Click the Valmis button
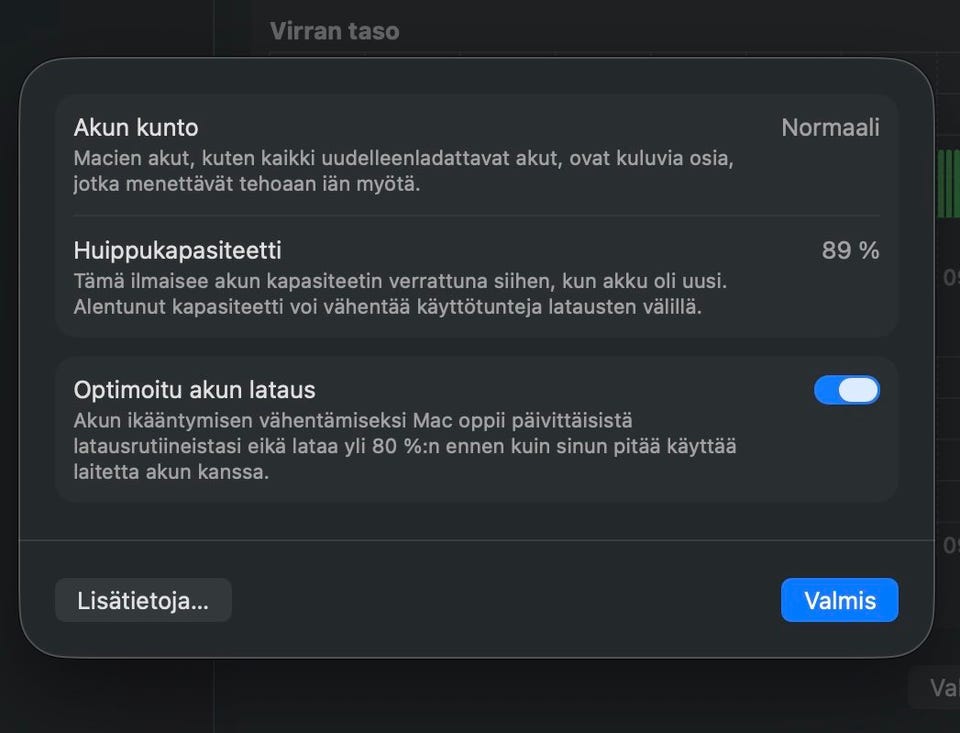The image size is (960, 733). click(839, 600)
